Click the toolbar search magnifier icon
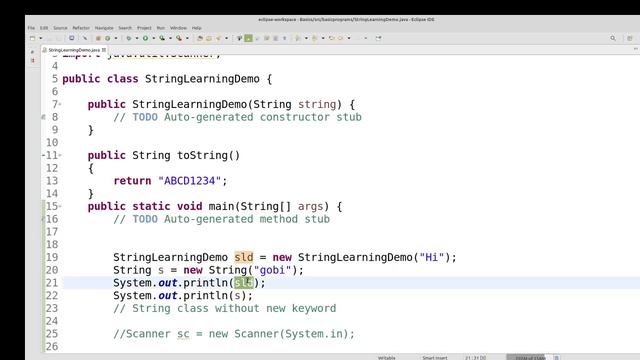Viewport: 640px width, 360px height. [x=613, y=38]
